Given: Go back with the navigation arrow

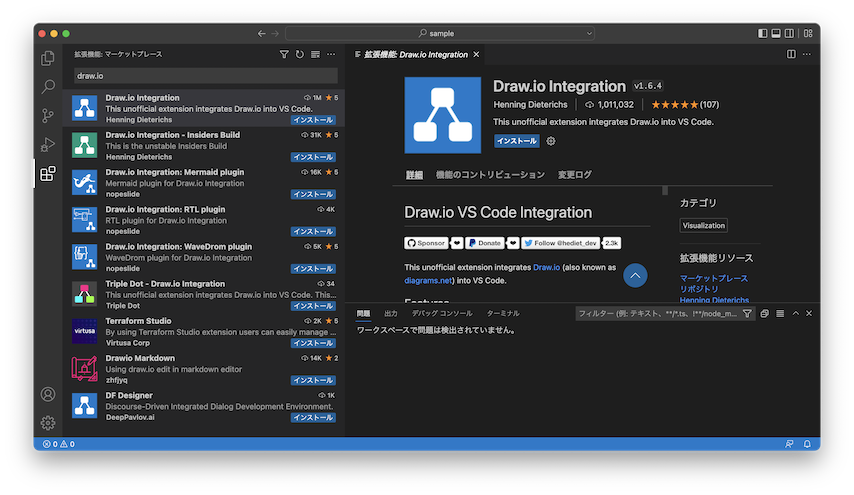Looking at the screenshot, I should pos(261,34).
